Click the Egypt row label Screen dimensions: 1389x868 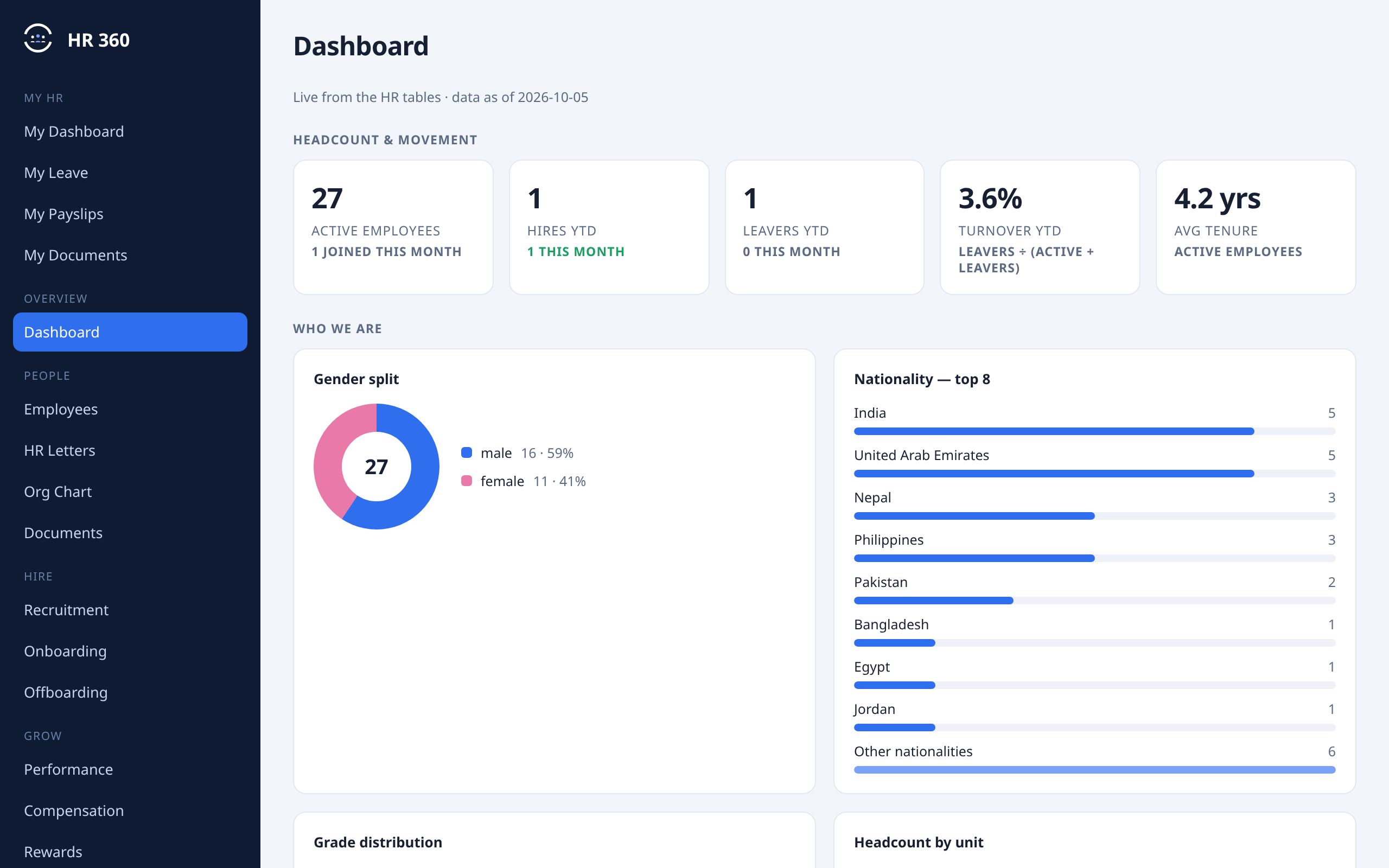pos(872,667)
